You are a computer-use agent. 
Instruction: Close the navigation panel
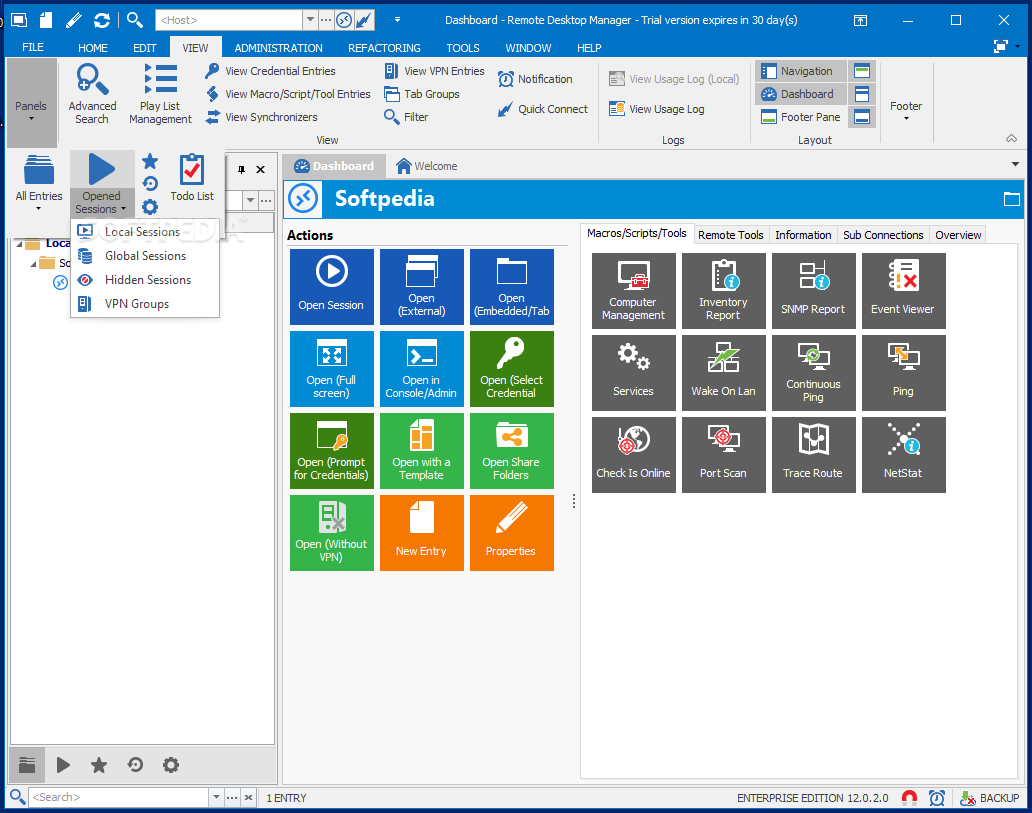tap(261, 170)
